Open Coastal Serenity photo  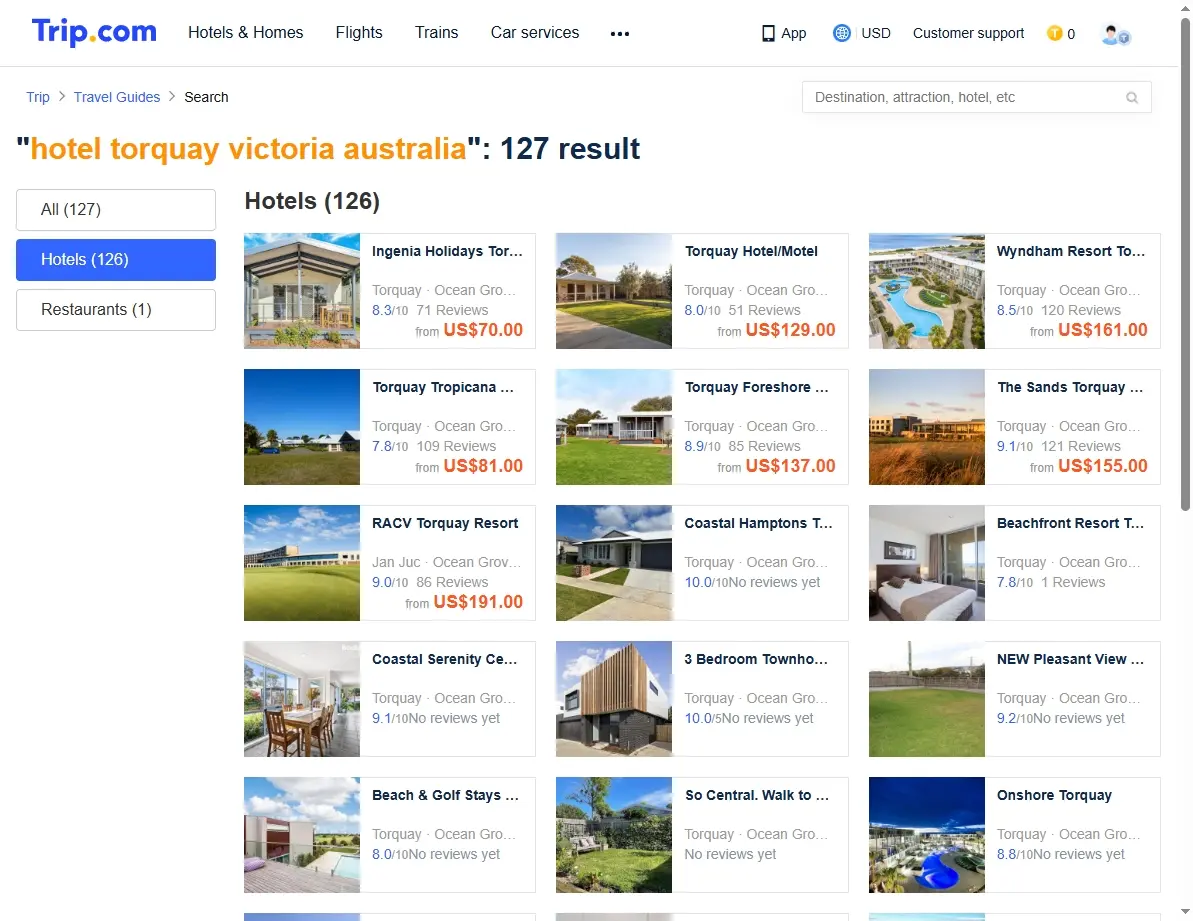click(x=302, y=699)
